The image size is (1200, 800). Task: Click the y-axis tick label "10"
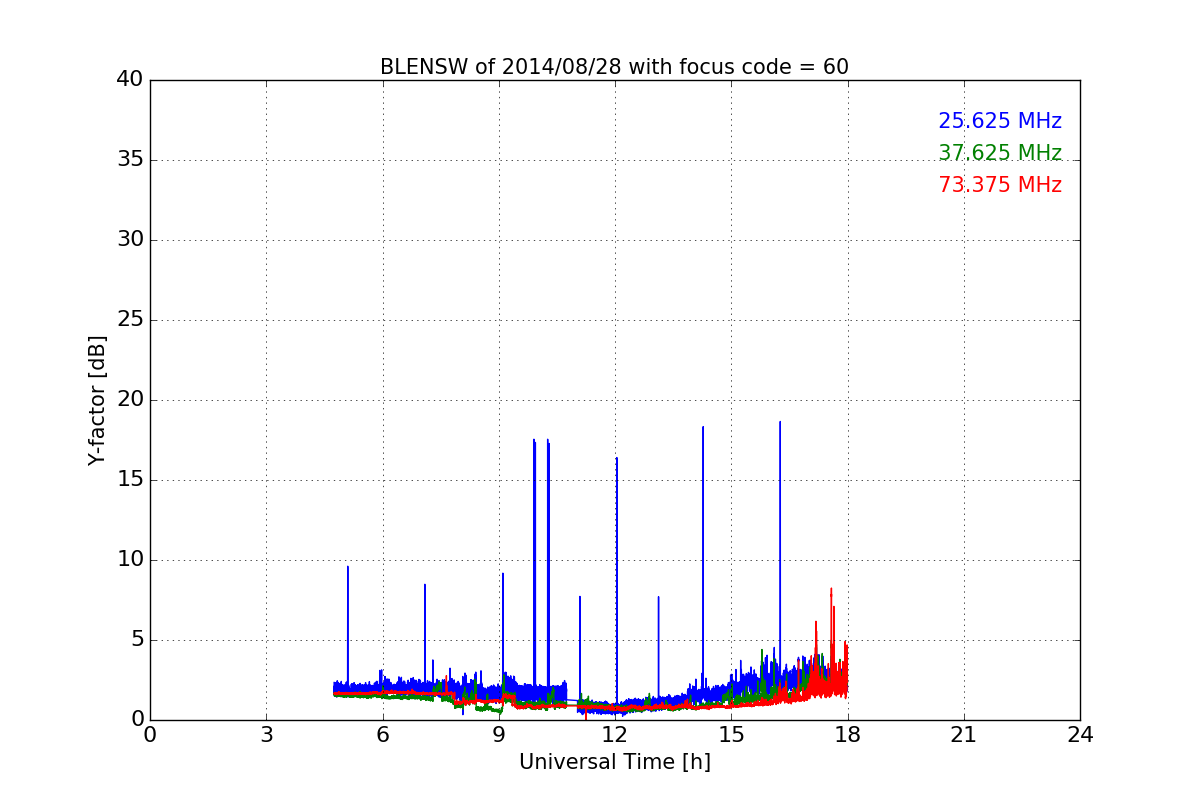130,560
